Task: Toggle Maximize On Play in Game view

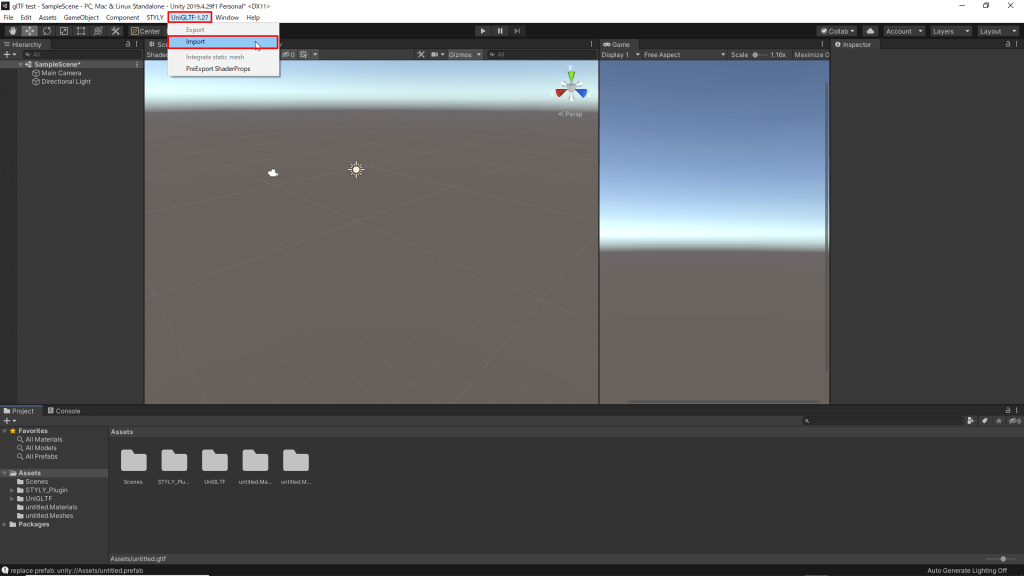Action: 812,55
